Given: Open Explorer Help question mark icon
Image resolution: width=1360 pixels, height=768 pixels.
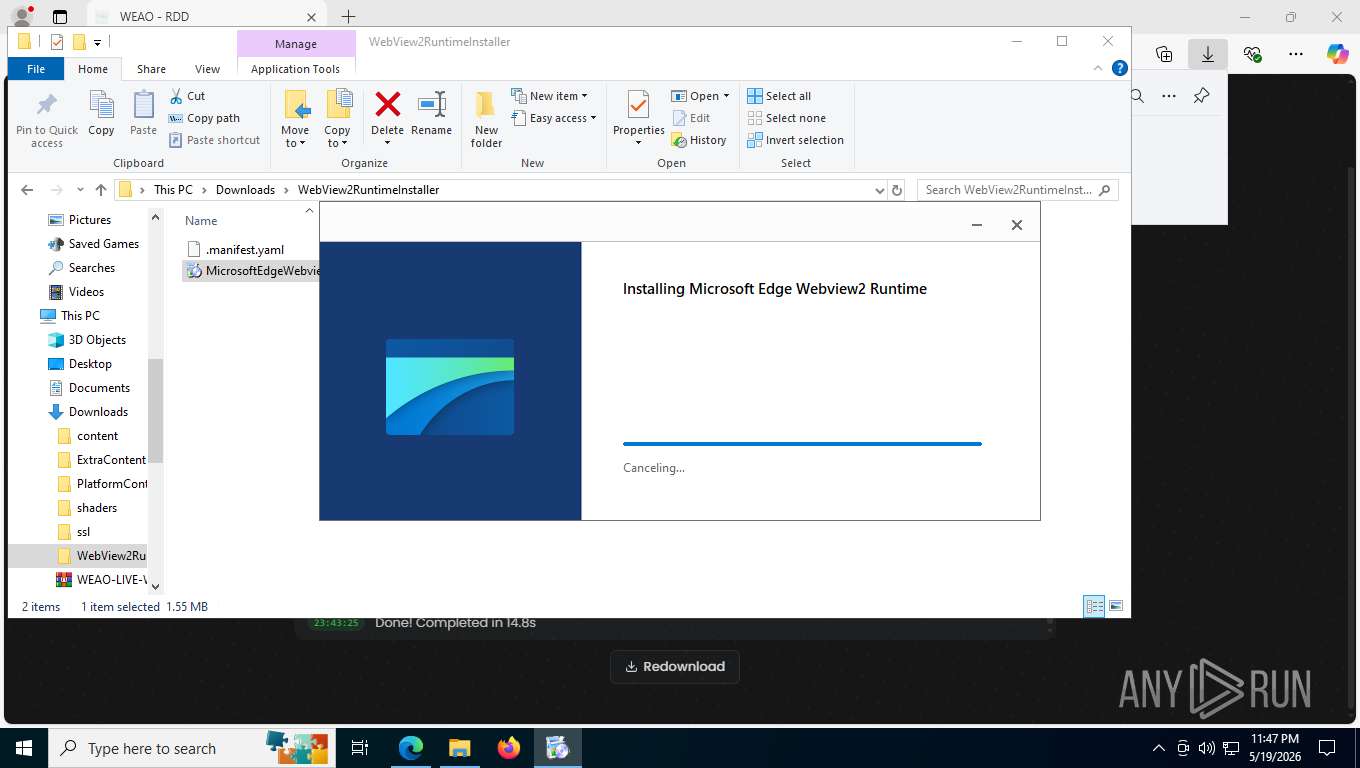Looking at the screenshot, I should click(1120, 68).
